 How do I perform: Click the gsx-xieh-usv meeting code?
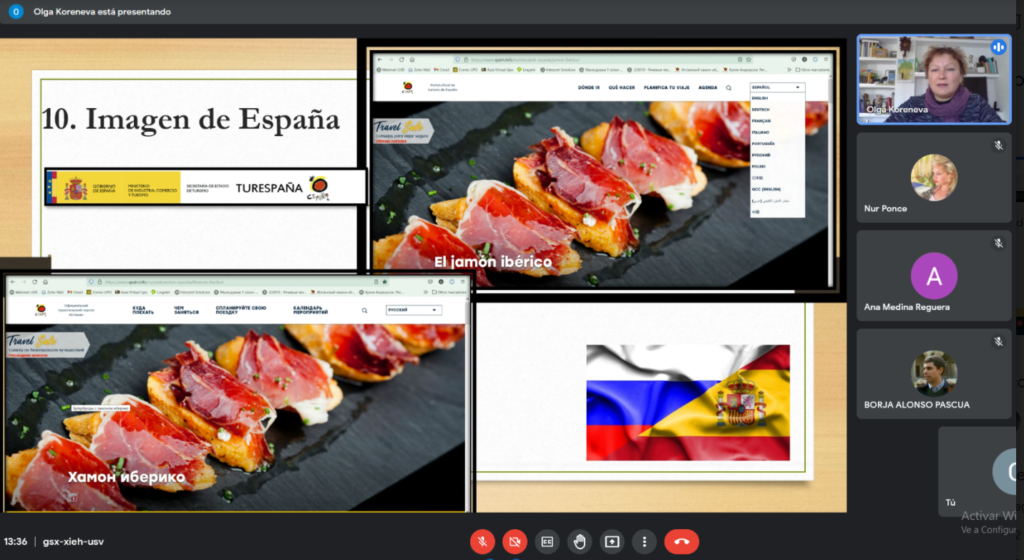pos(72,541)
